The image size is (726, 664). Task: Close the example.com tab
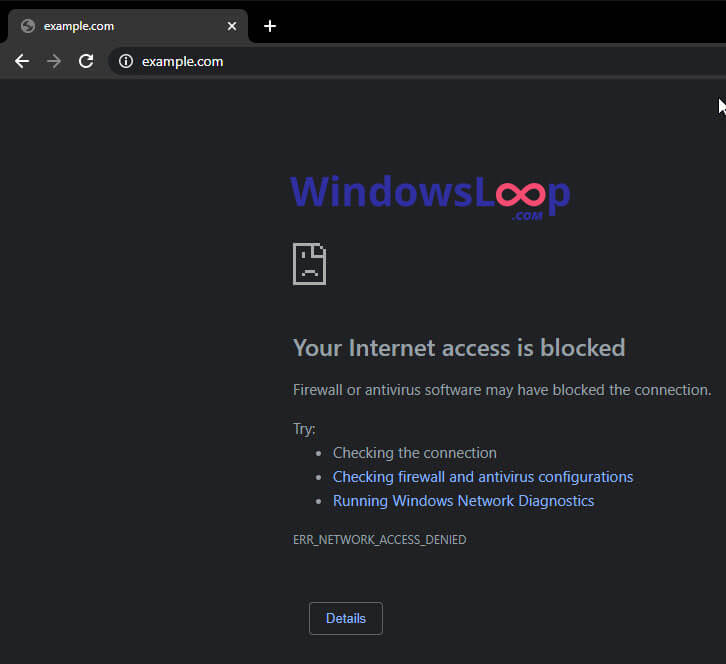[232, 26]
